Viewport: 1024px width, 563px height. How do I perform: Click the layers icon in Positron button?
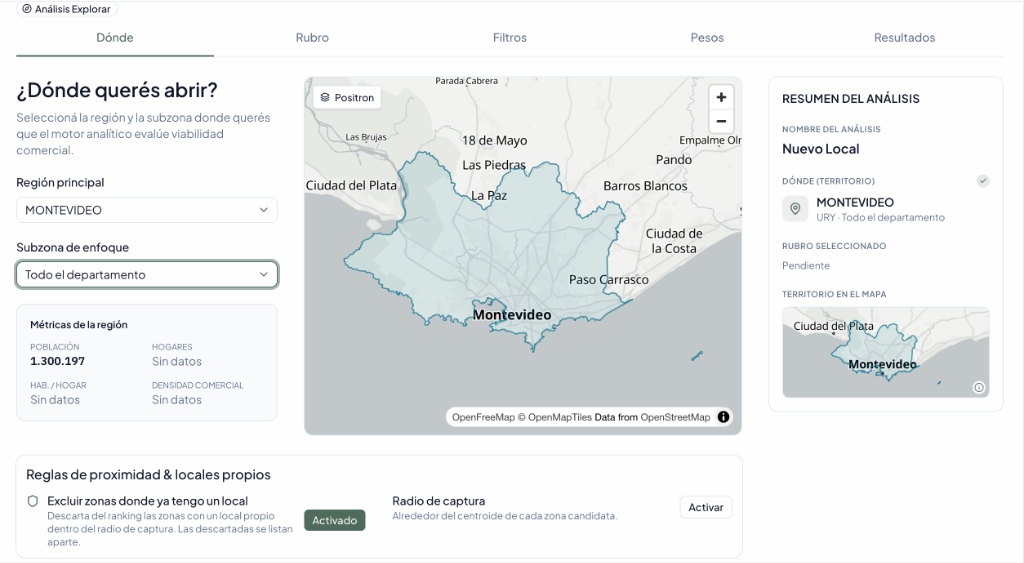pos(325,97)
